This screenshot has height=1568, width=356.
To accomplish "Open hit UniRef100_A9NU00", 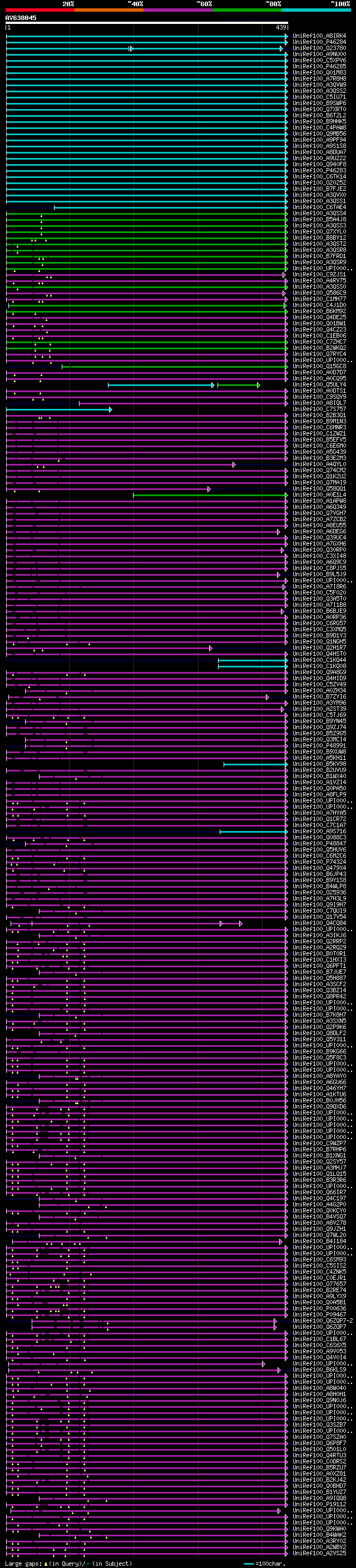I will coord(319,54).
